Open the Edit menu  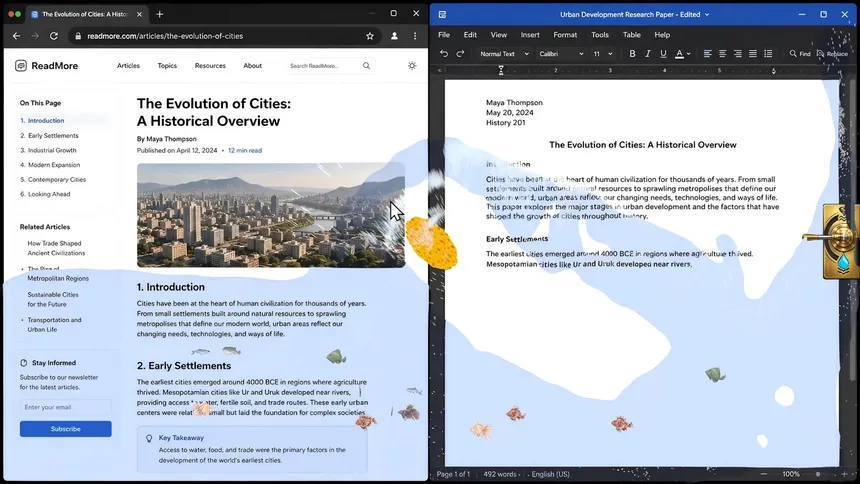(x=470, y=35)
